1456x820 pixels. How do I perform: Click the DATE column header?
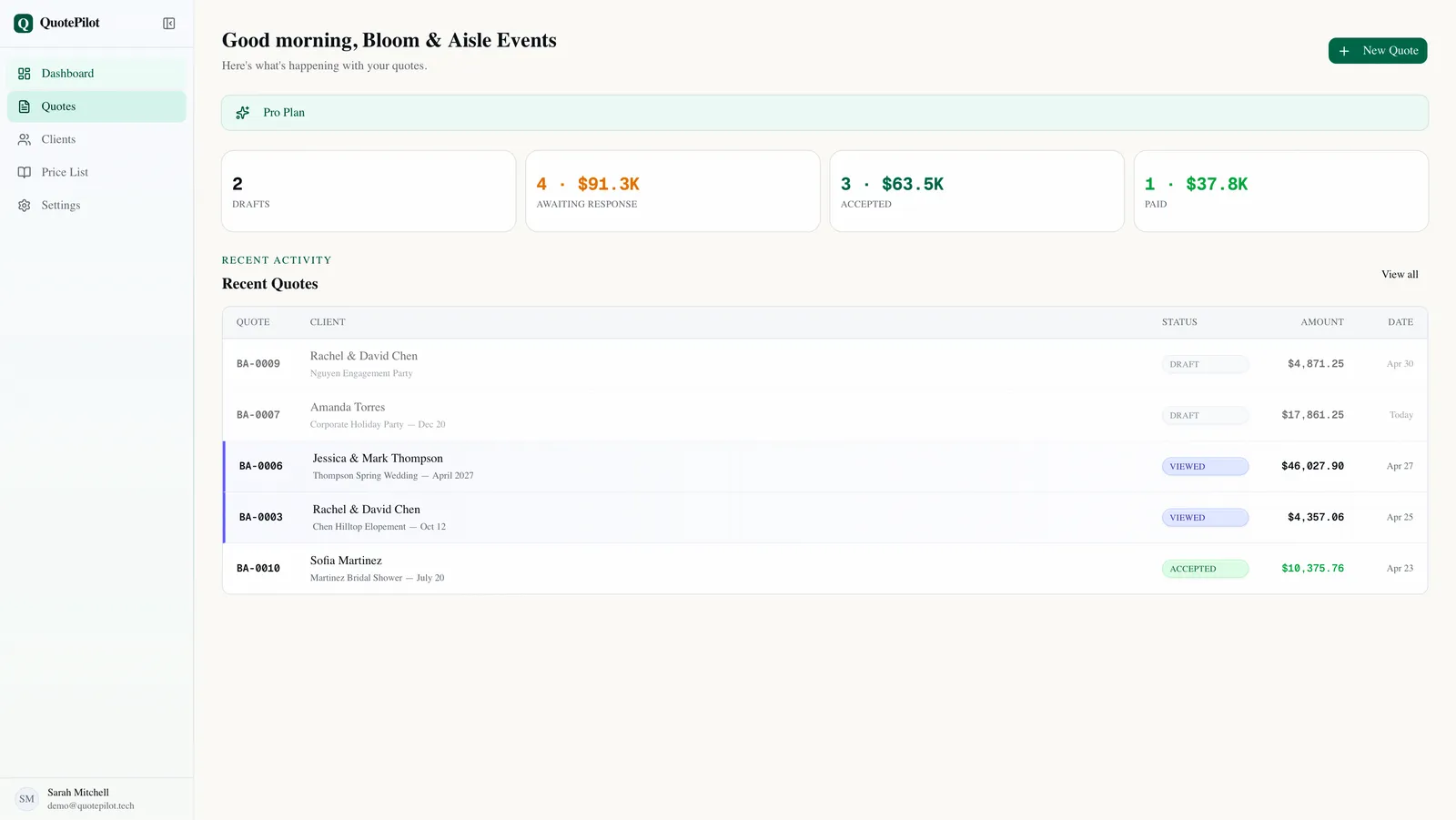1400,322
